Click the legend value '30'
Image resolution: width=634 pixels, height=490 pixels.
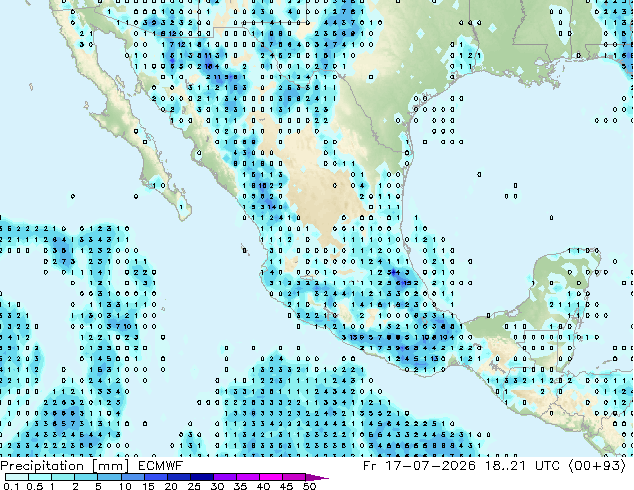(218, 486)
